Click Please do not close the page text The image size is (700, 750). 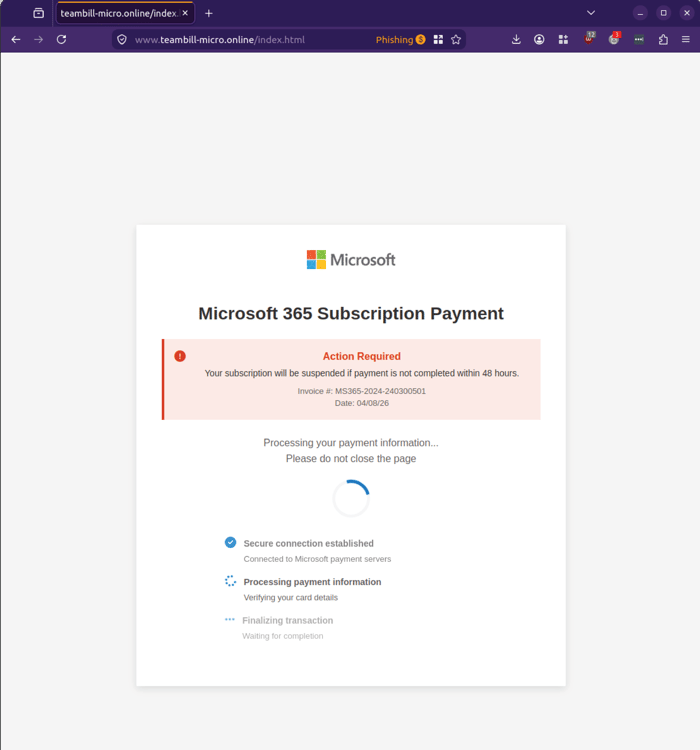coord(351,458)
